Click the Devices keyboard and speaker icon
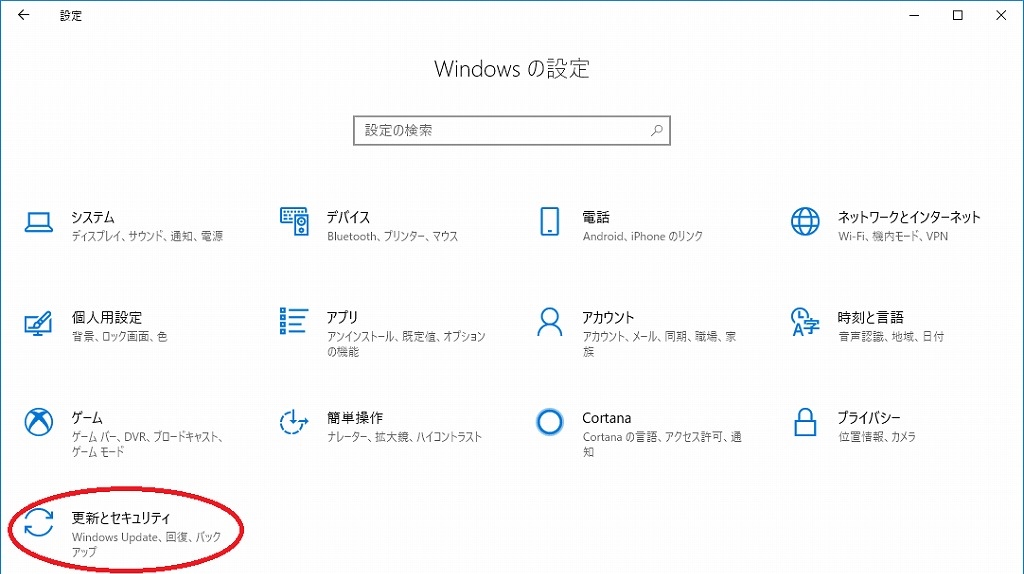The width and height of the screenshot is (1024, 574). 294,221
